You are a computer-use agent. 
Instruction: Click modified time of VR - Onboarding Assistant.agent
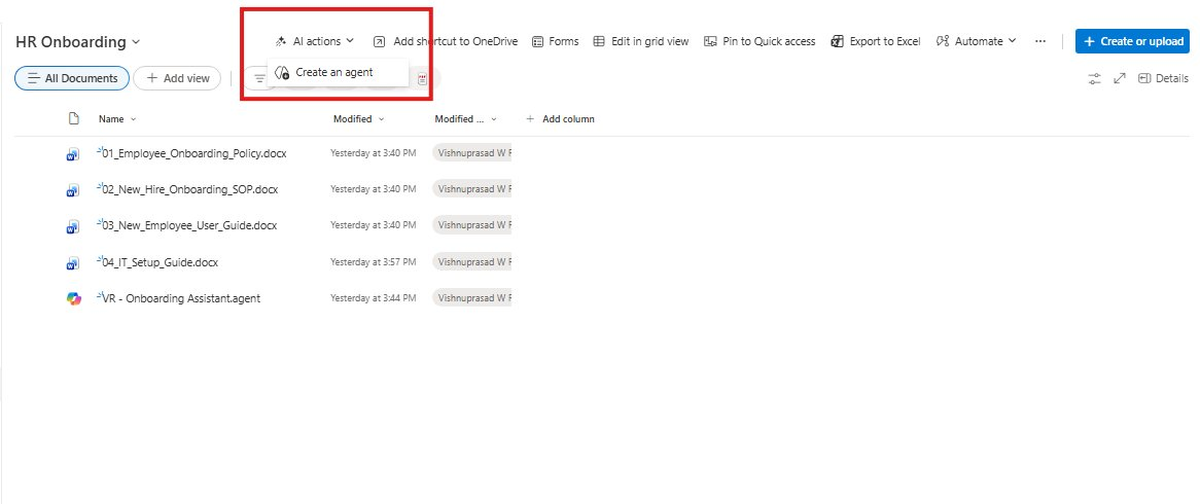373,298
